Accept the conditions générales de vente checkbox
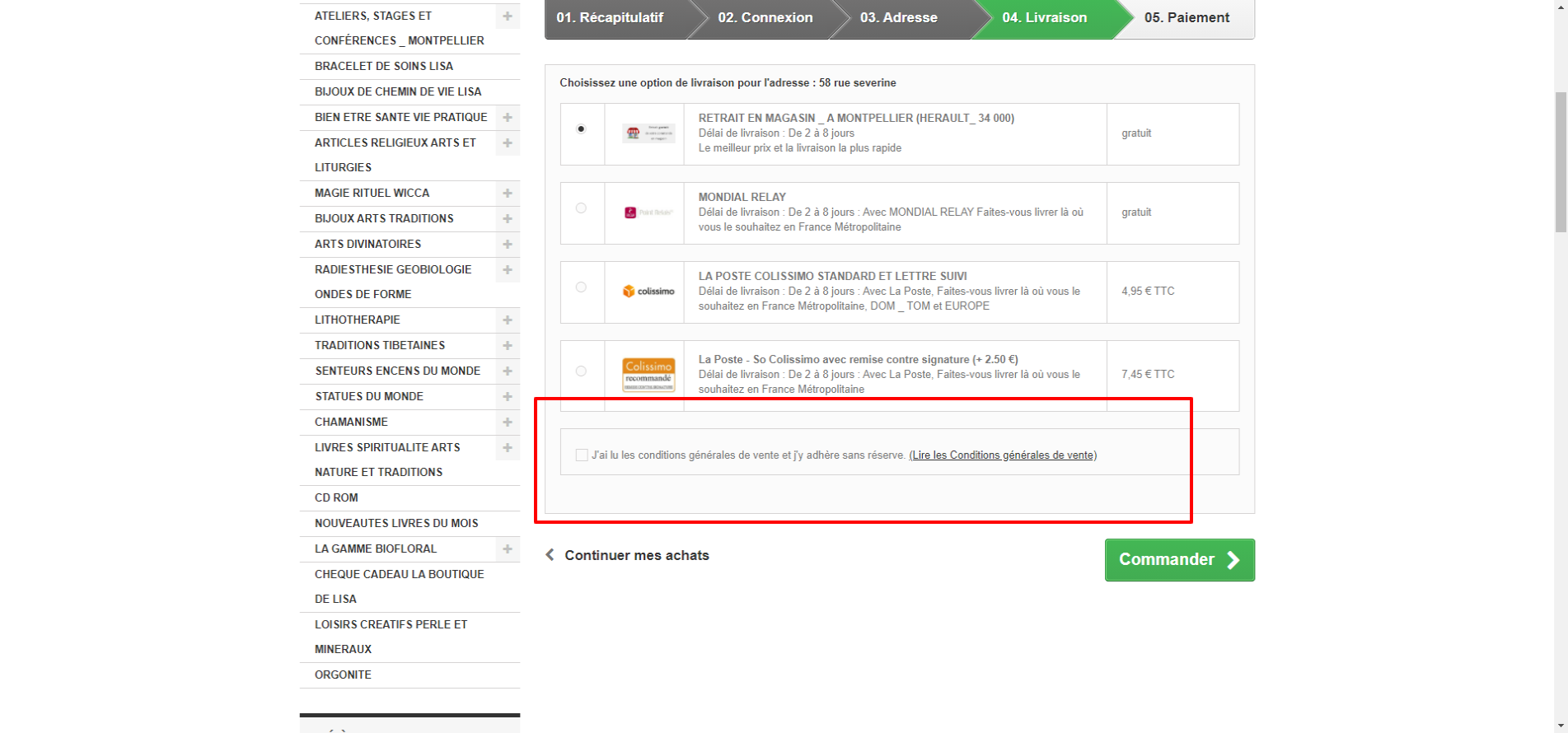 582,455
